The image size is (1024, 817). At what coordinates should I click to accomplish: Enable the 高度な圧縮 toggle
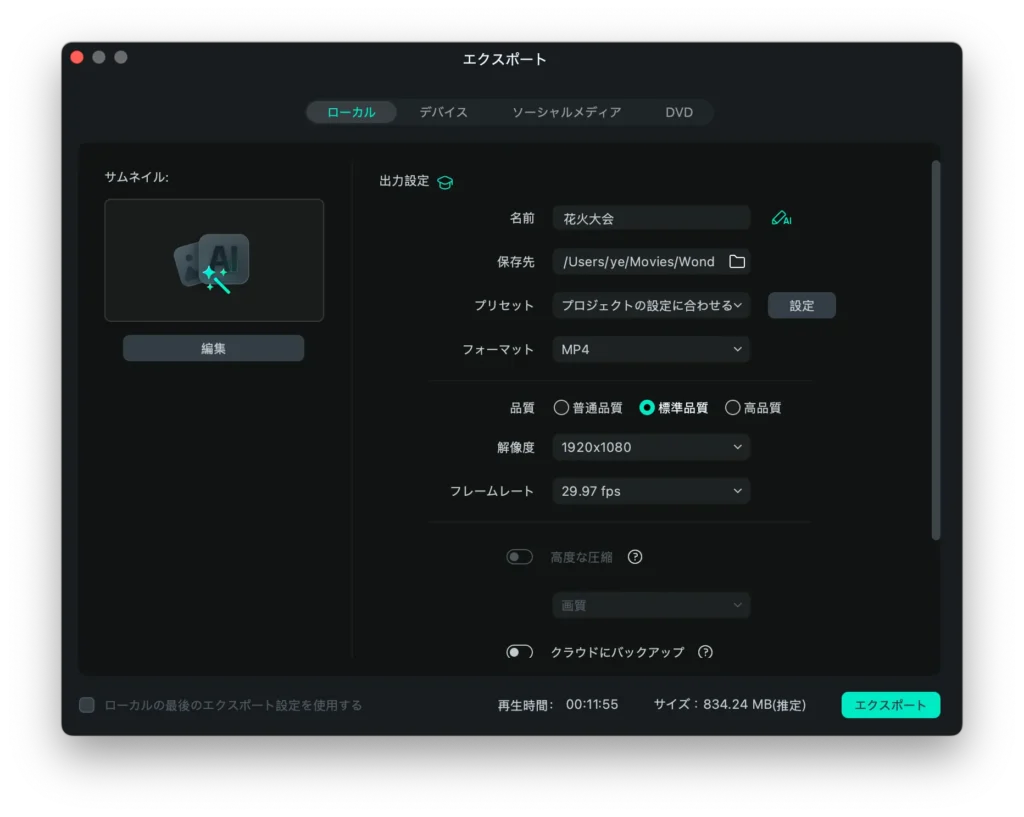pyautogui.click(x=519, y=556)
